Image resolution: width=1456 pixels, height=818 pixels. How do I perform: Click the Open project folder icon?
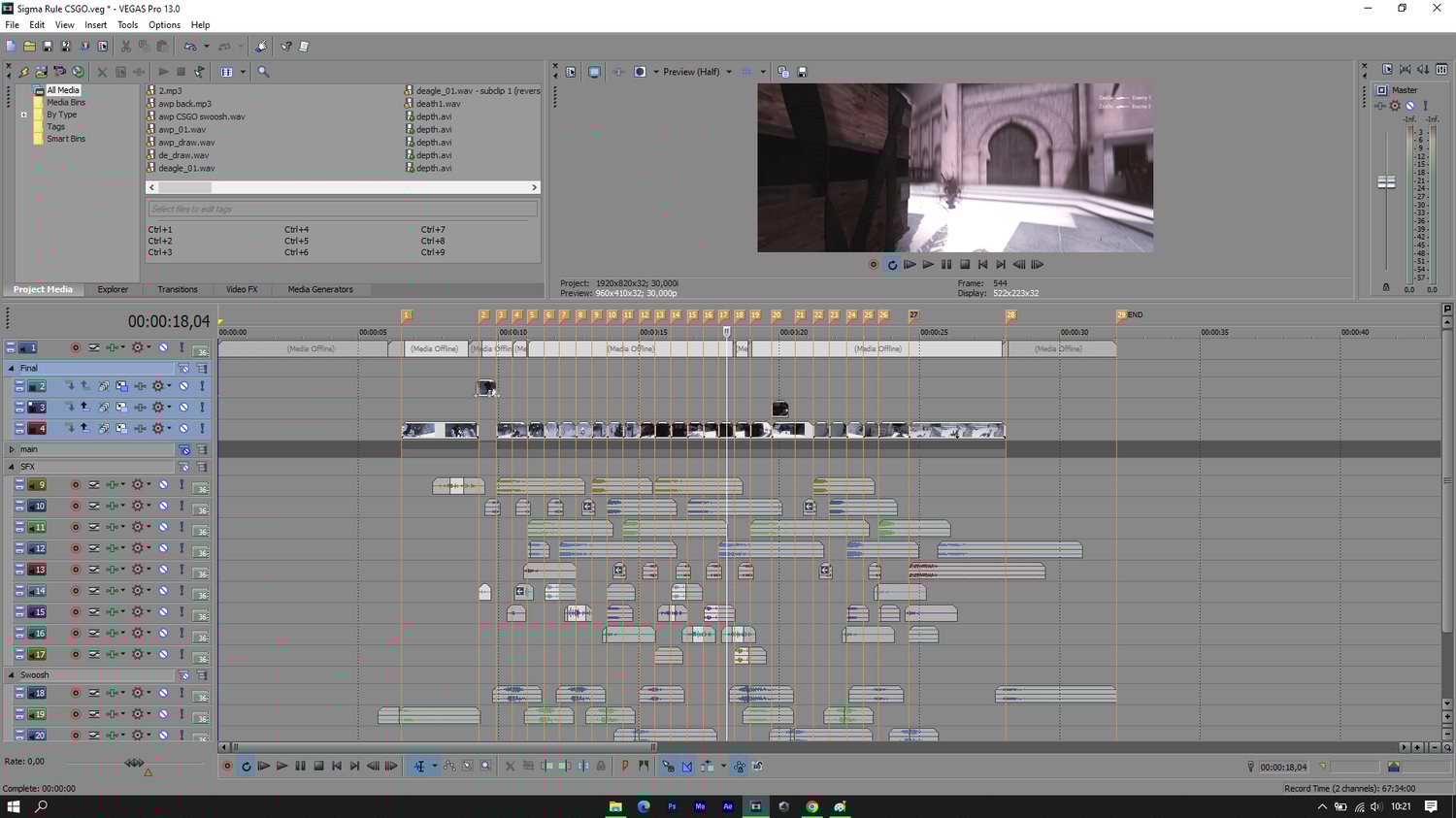click(x=29, y=46)
